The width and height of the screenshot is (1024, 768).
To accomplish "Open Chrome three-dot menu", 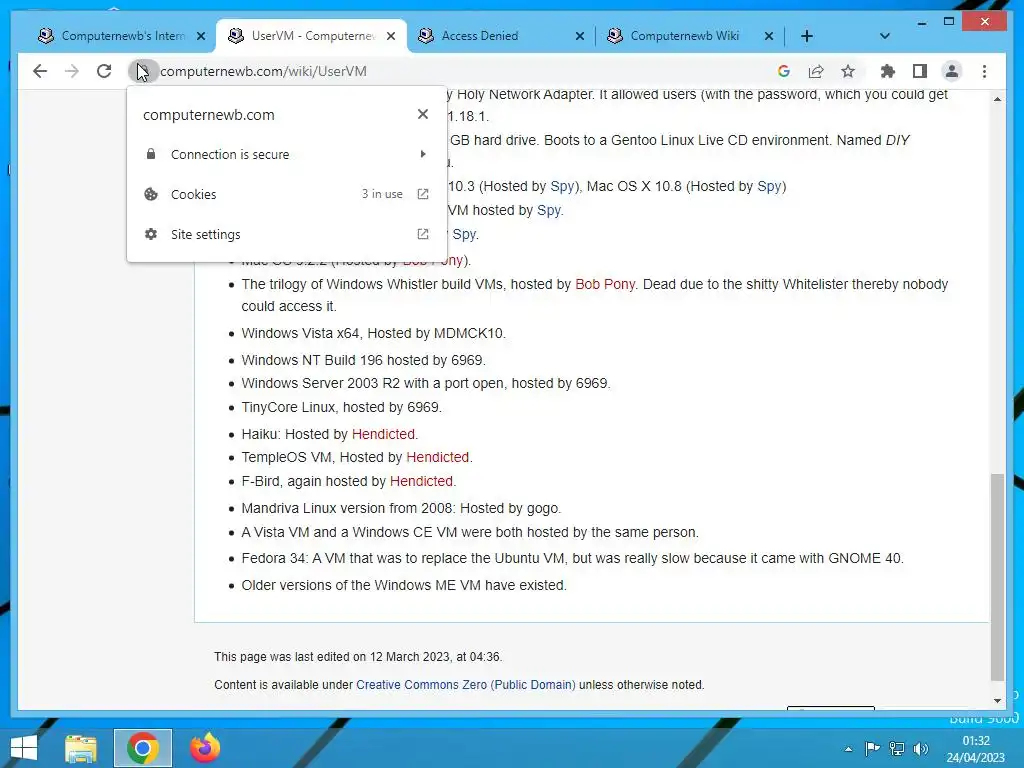I will [x=984, y=71].
